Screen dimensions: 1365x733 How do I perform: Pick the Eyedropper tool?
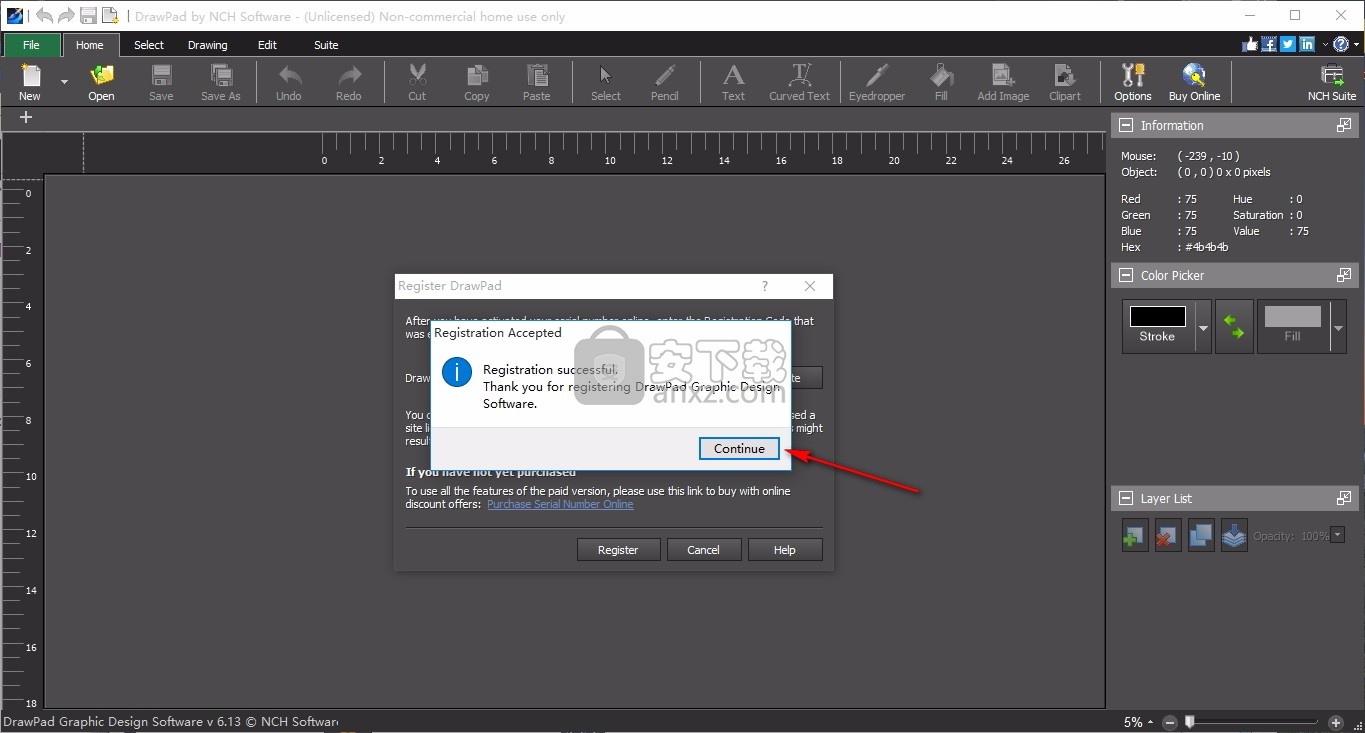point(877,82)
